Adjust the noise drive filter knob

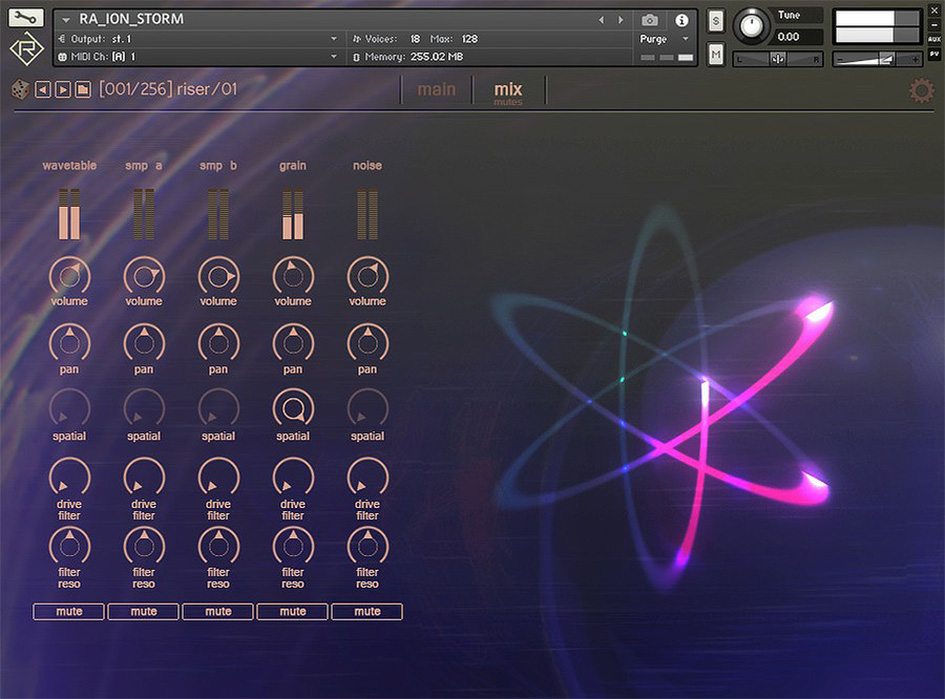(368, 478)
